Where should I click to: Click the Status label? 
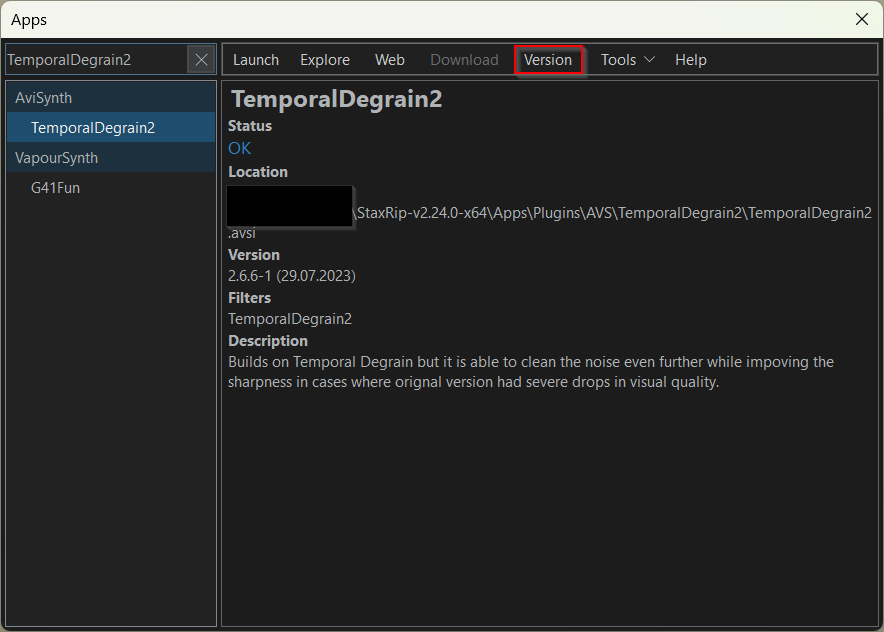pos(250,126)
